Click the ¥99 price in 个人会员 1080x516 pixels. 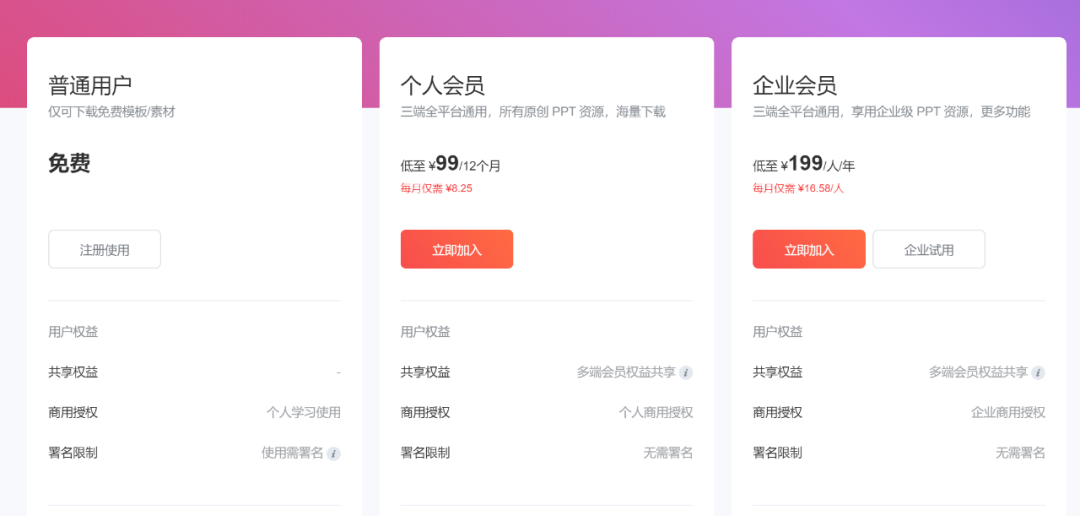coord(444,164)
